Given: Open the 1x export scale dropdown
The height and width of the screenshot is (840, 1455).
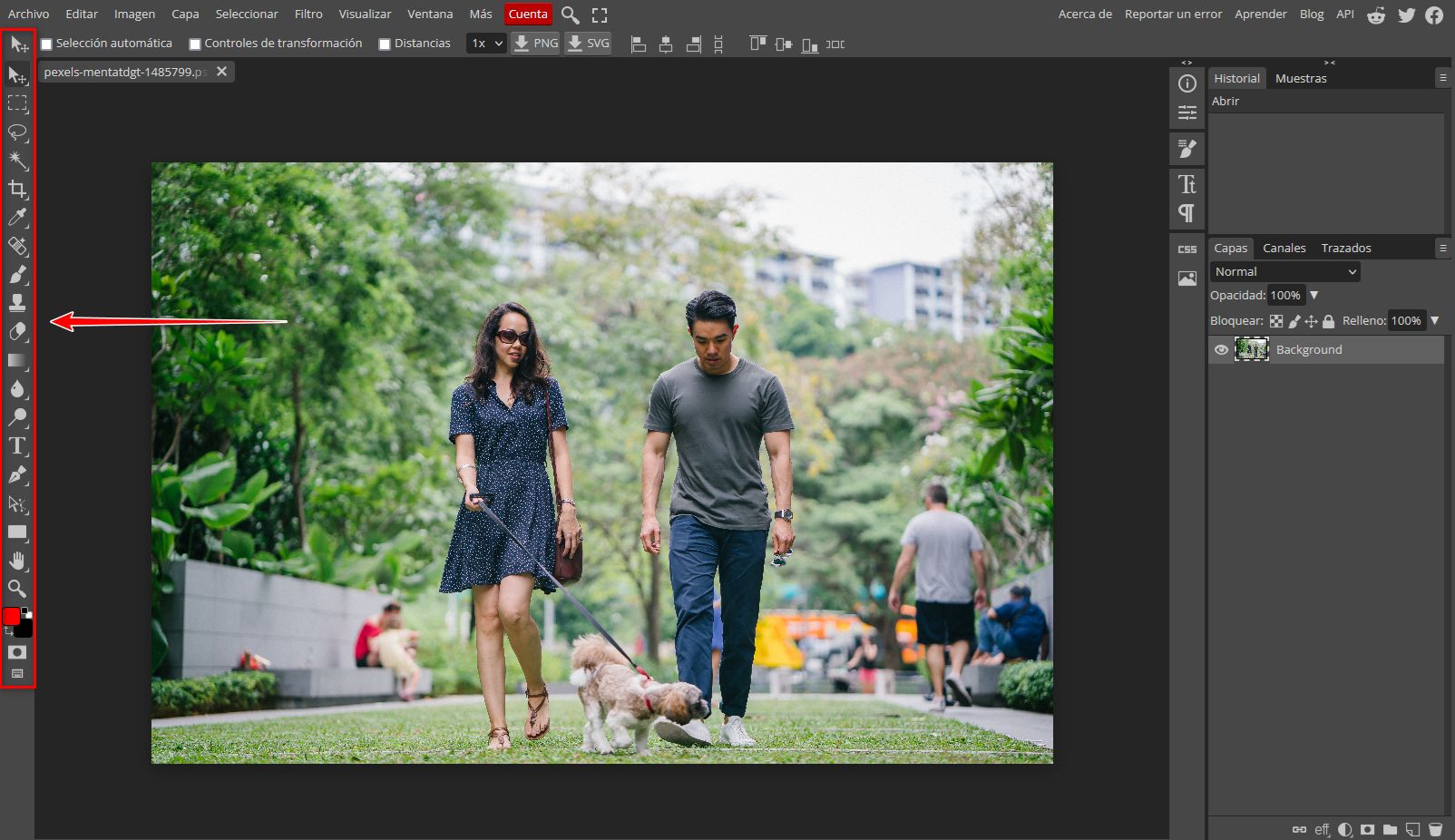Looking at the screenshot, I should pyautogui.click(x=486, y=44).
